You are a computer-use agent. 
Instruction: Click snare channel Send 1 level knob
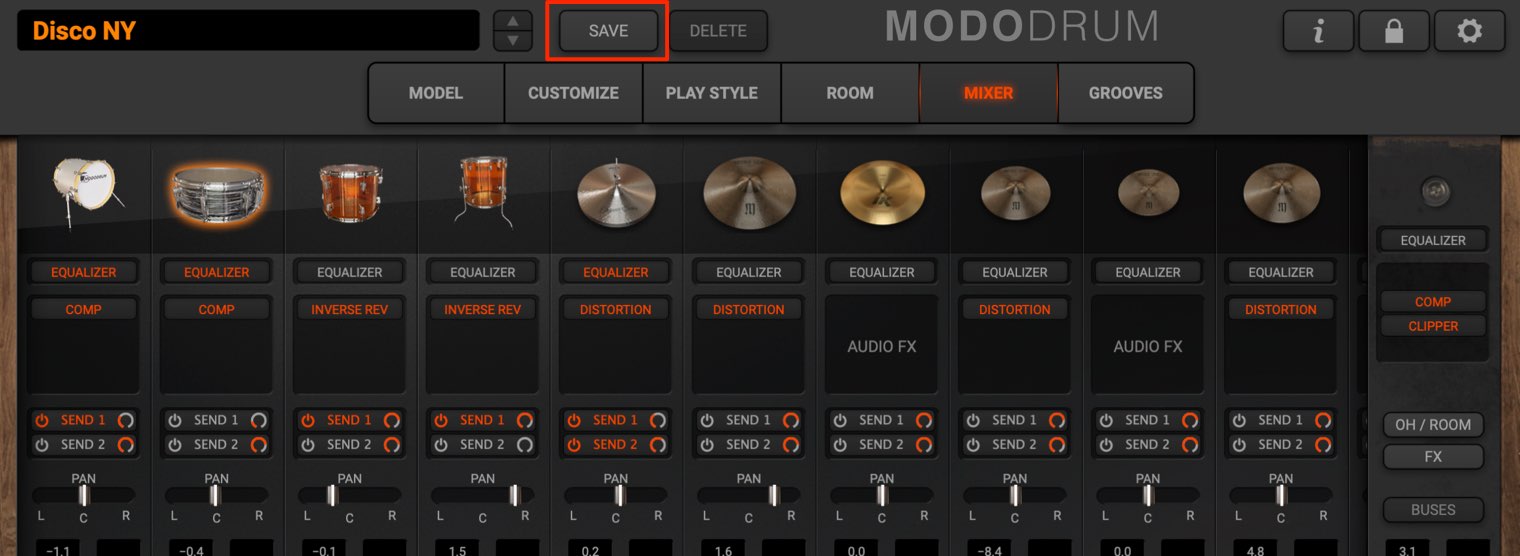[x=259, y=420]
